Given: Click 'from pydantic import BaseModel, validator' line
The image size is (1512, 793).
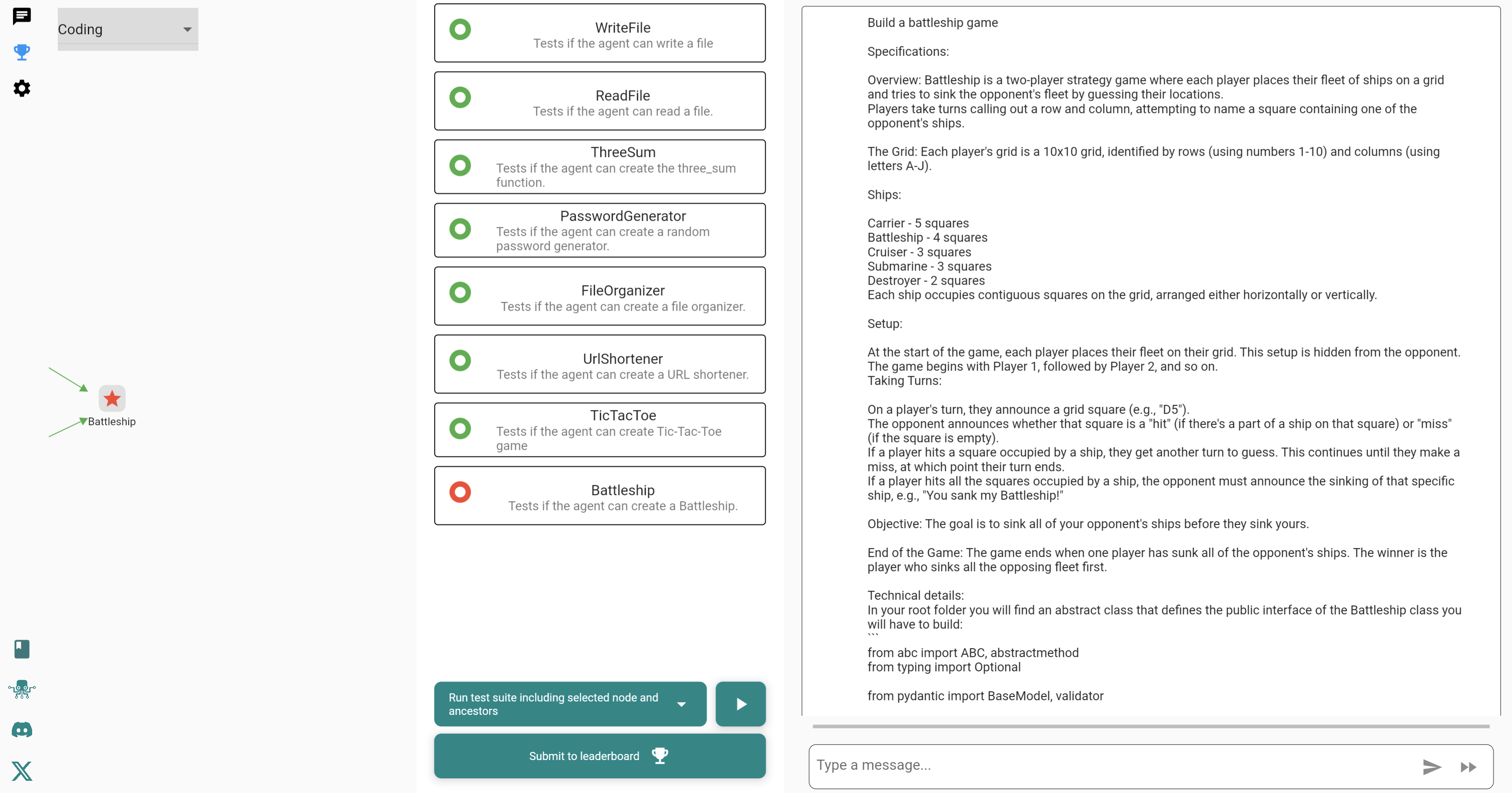Looking at the screenshot, I should tap(985, 696).
